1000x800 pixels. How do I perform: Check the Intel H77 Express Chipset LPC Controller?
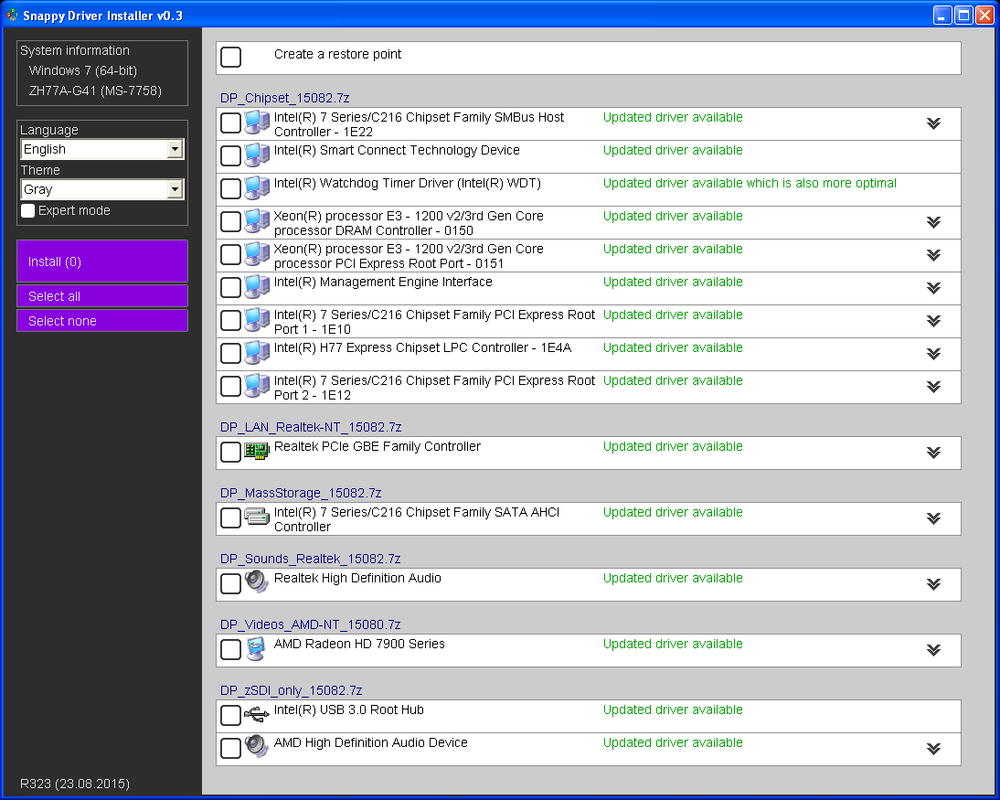point(230,353)
